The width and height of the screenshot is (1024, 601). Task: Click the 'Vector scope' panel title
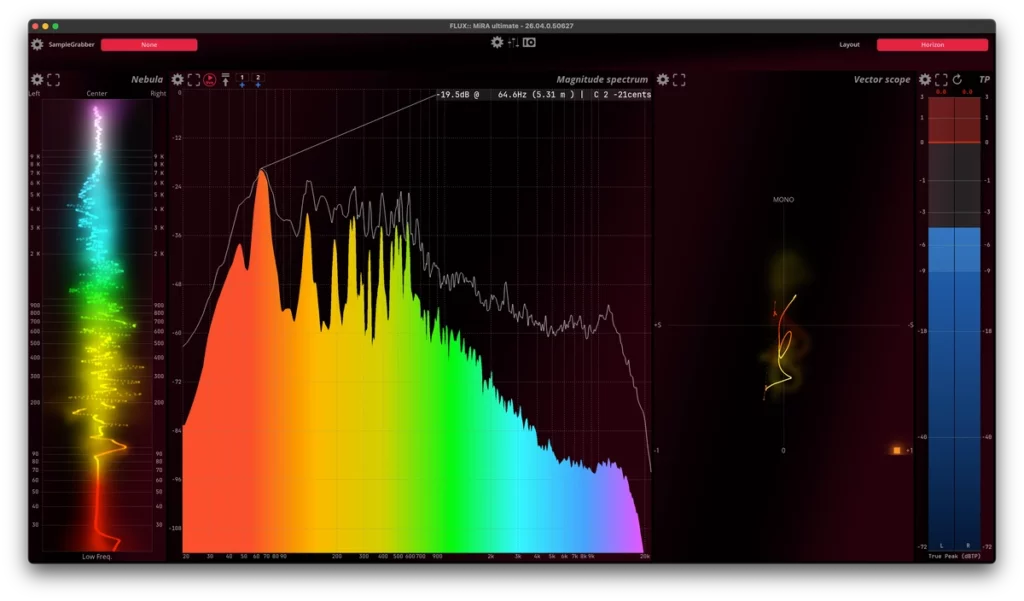(882, 80)
